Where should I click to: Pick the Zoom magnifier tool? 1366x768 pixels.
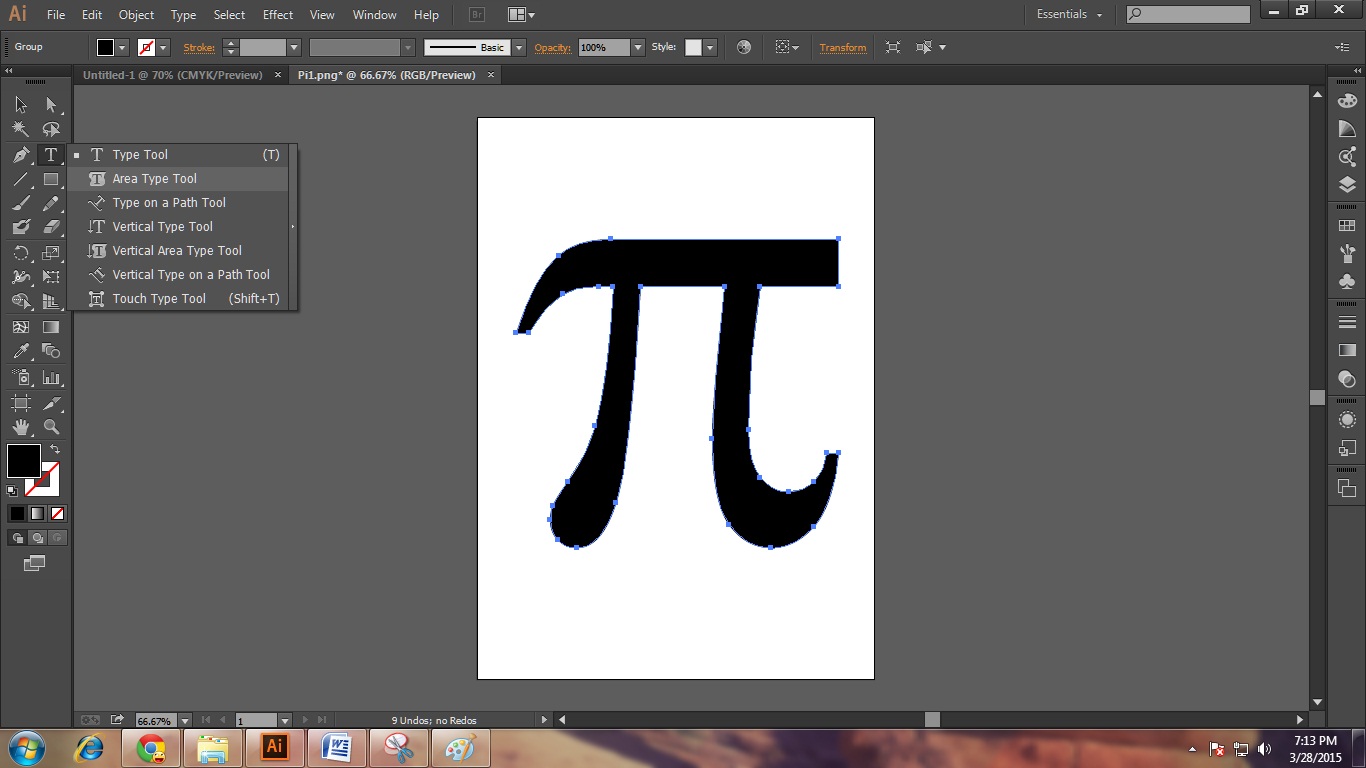point(51,427)
